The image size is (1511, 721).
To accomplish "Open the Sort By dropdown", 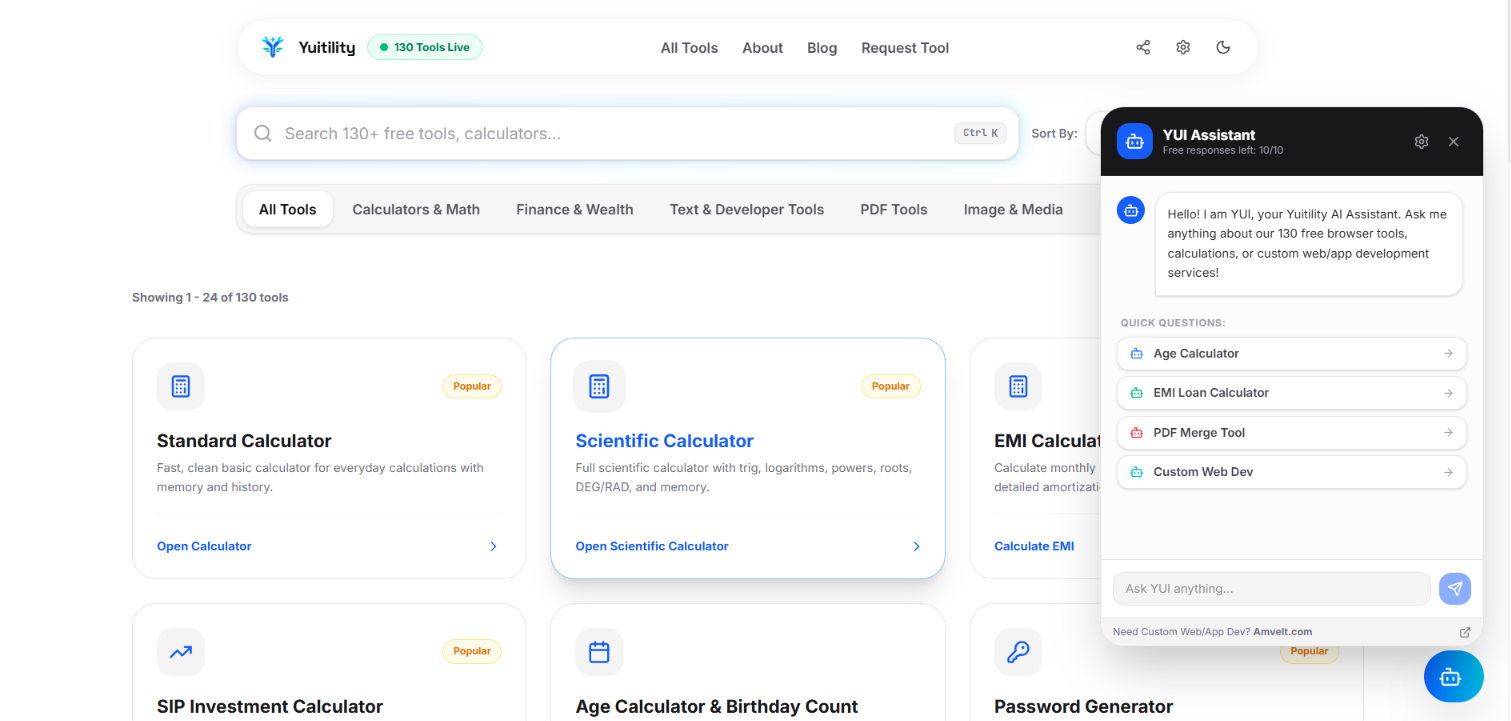I will (1092, 133).
